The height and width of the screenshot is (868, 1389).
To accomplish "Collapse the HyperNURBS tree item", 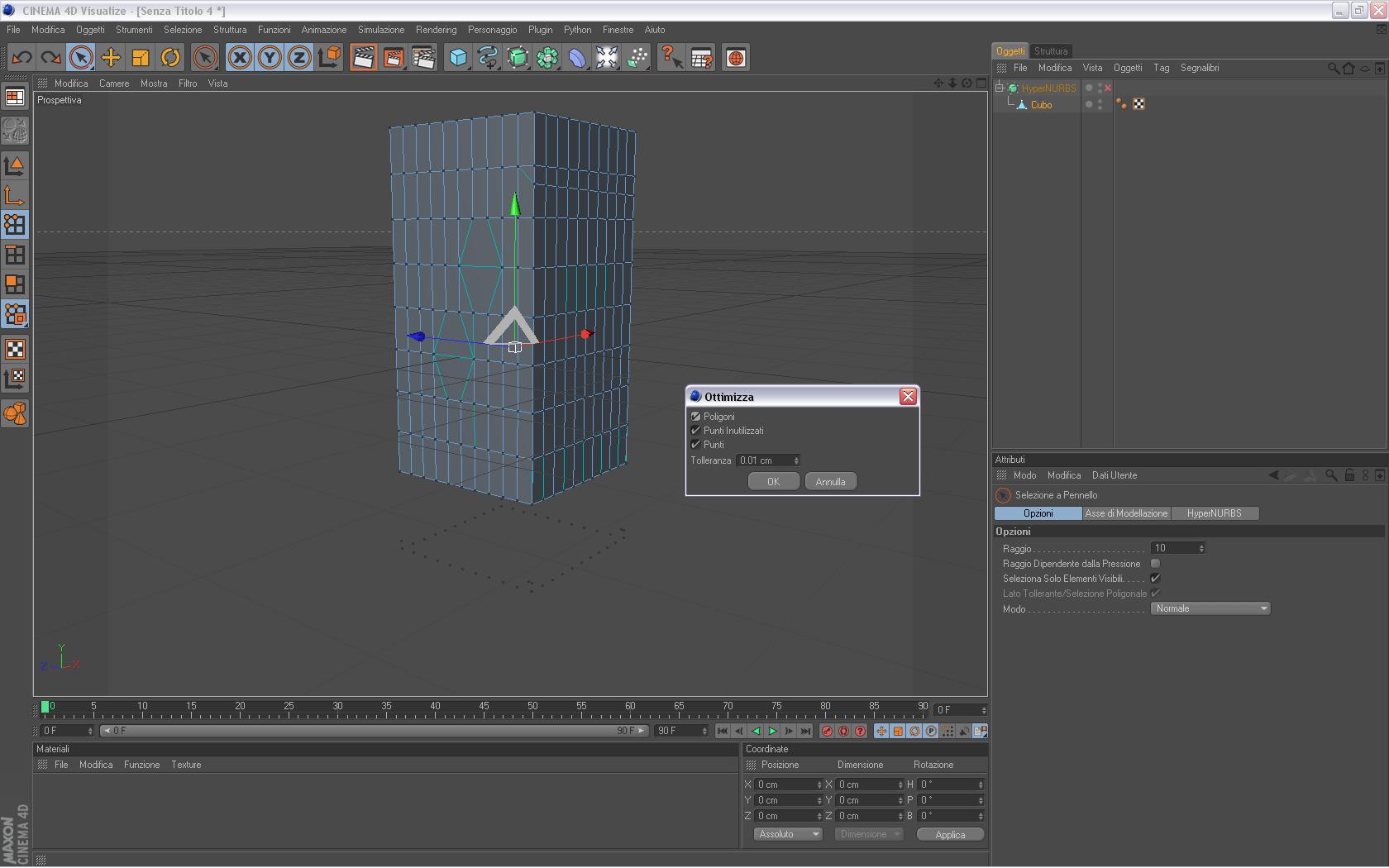I will click(x=1000, y=88).
